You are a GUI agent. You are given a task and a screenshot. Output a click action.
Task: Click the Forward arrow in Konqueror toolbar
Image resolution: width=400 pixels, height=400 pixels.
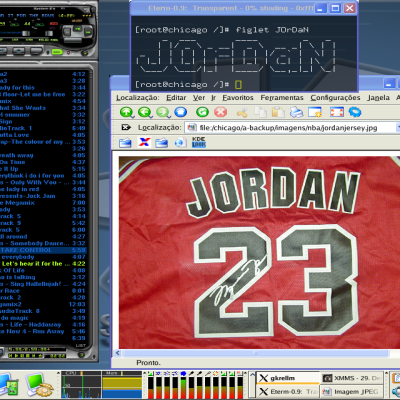coord(163,112)
